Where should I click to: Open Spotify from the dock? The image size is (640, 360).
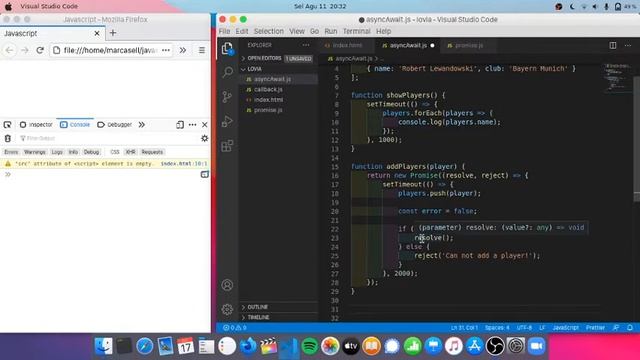(x=309, y=347)
